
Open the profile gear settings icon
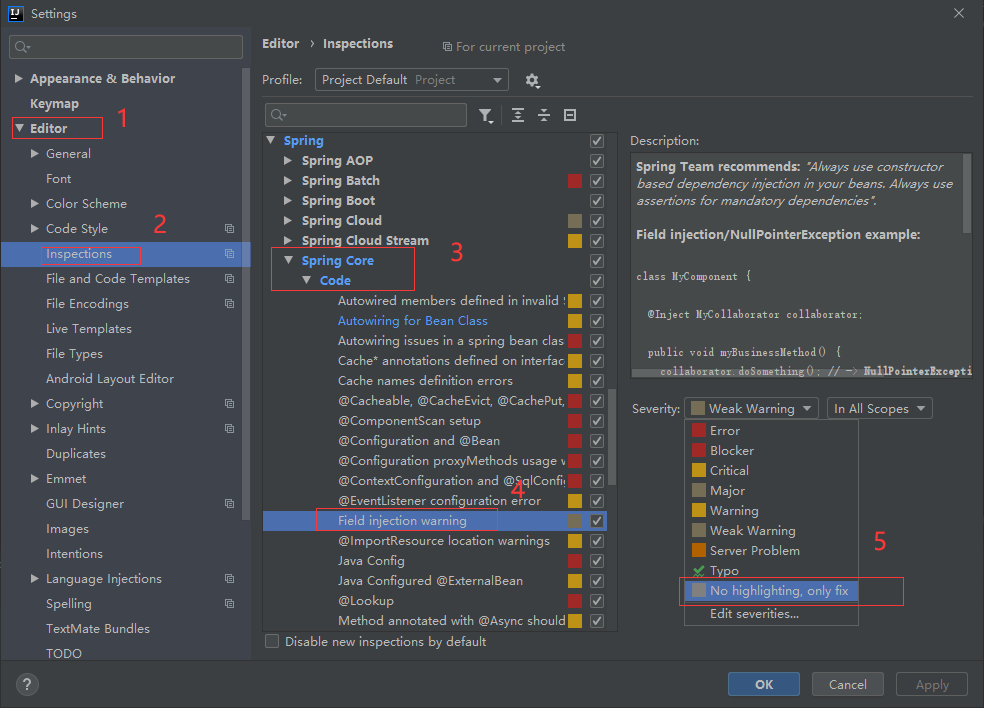click(532, 80)
